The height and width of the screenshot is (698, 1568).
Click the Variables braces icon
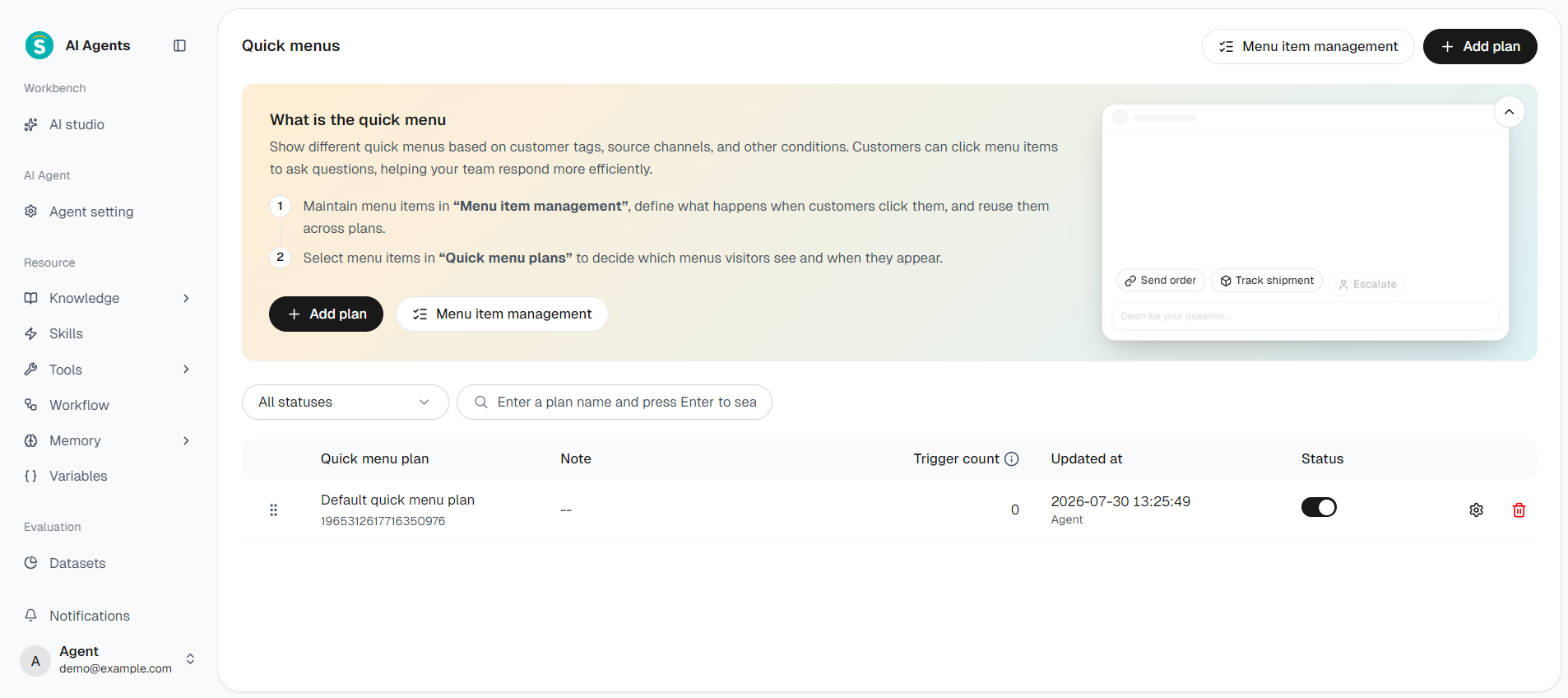click(x=31, y=476)
